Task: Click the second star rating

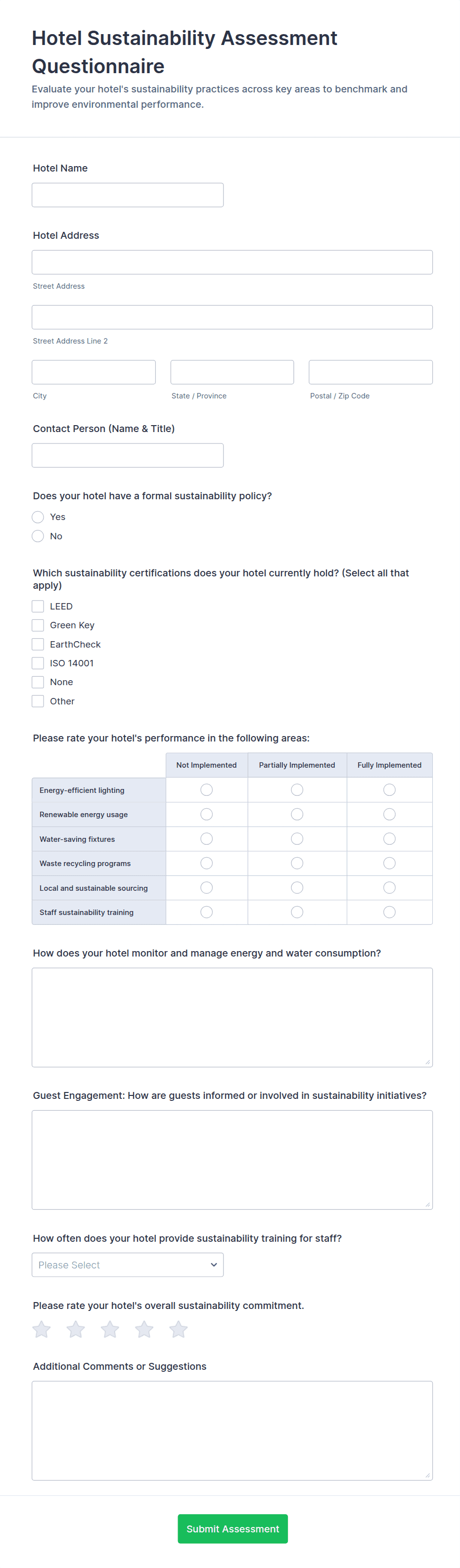Action: (x=76, y=1329)
